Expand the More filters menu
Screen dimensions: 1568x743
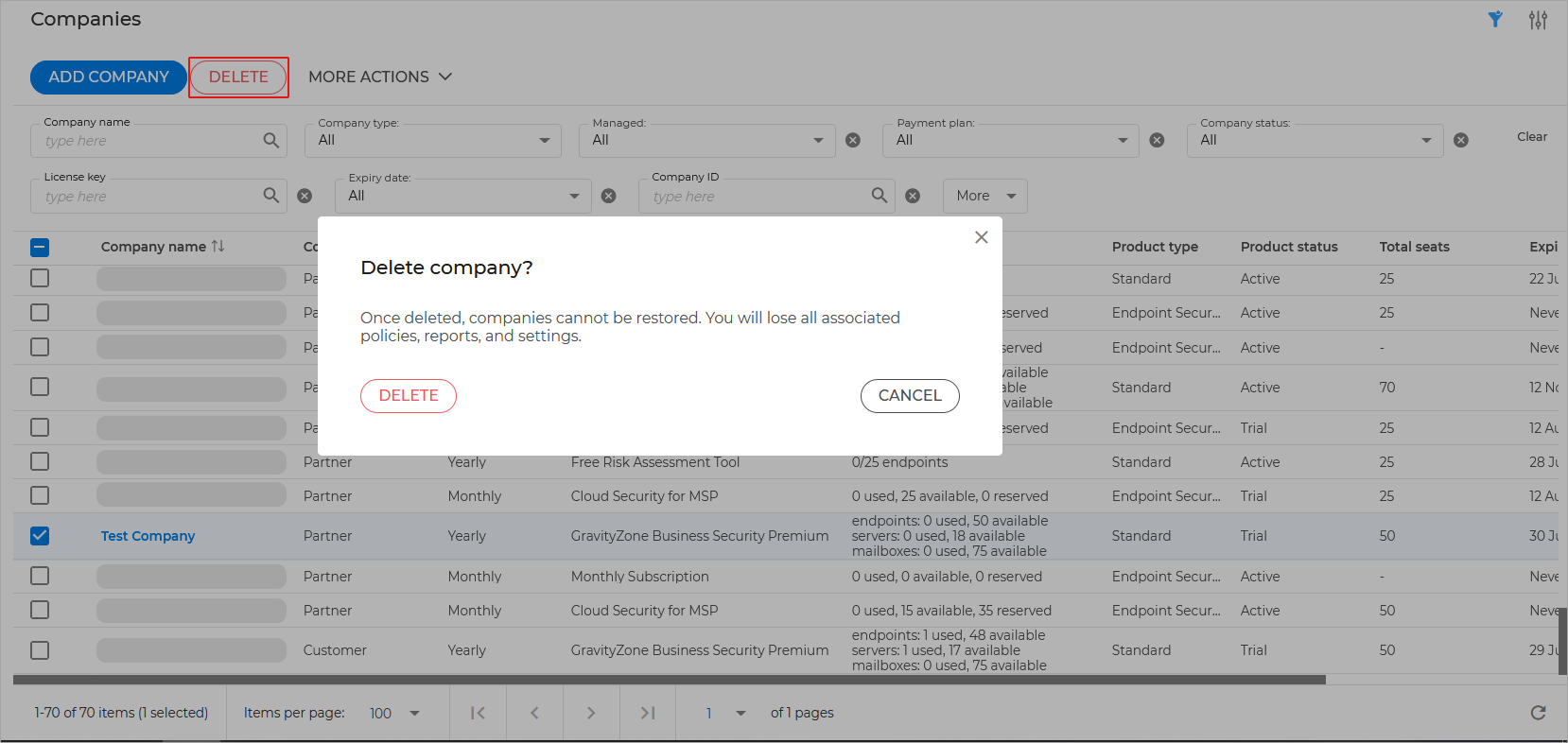point(984,196)
